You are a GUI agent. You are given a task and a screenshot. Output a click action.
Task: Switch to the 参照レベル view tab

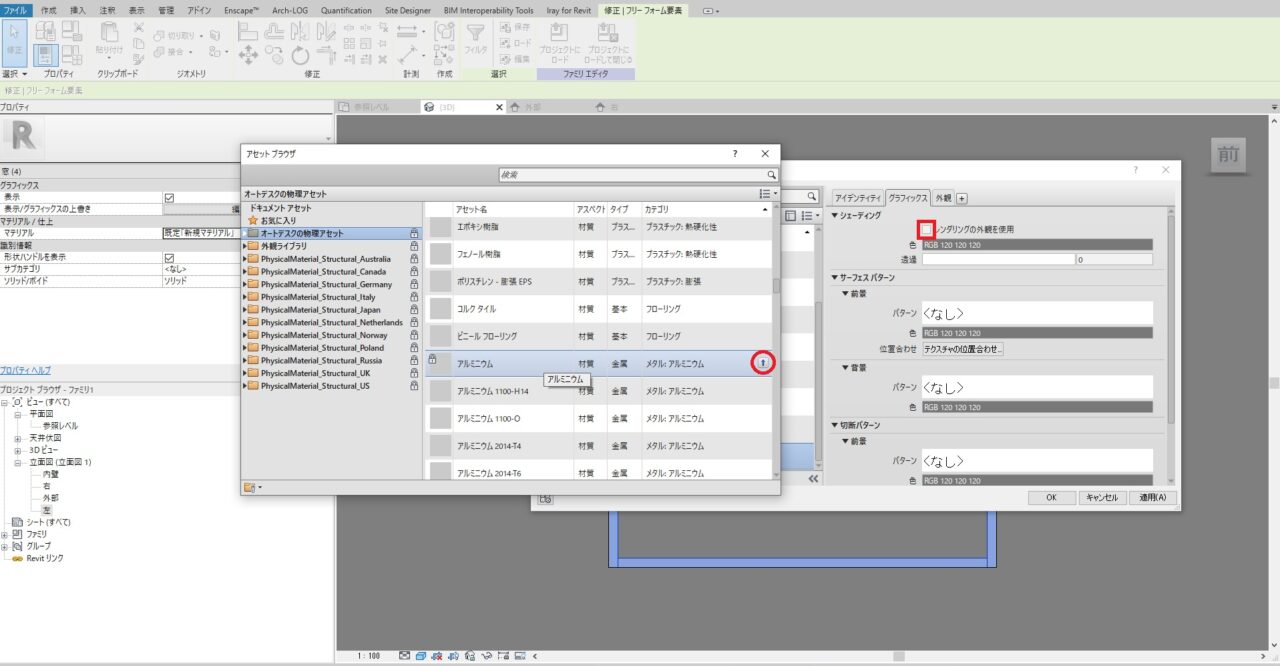(370, 107)
